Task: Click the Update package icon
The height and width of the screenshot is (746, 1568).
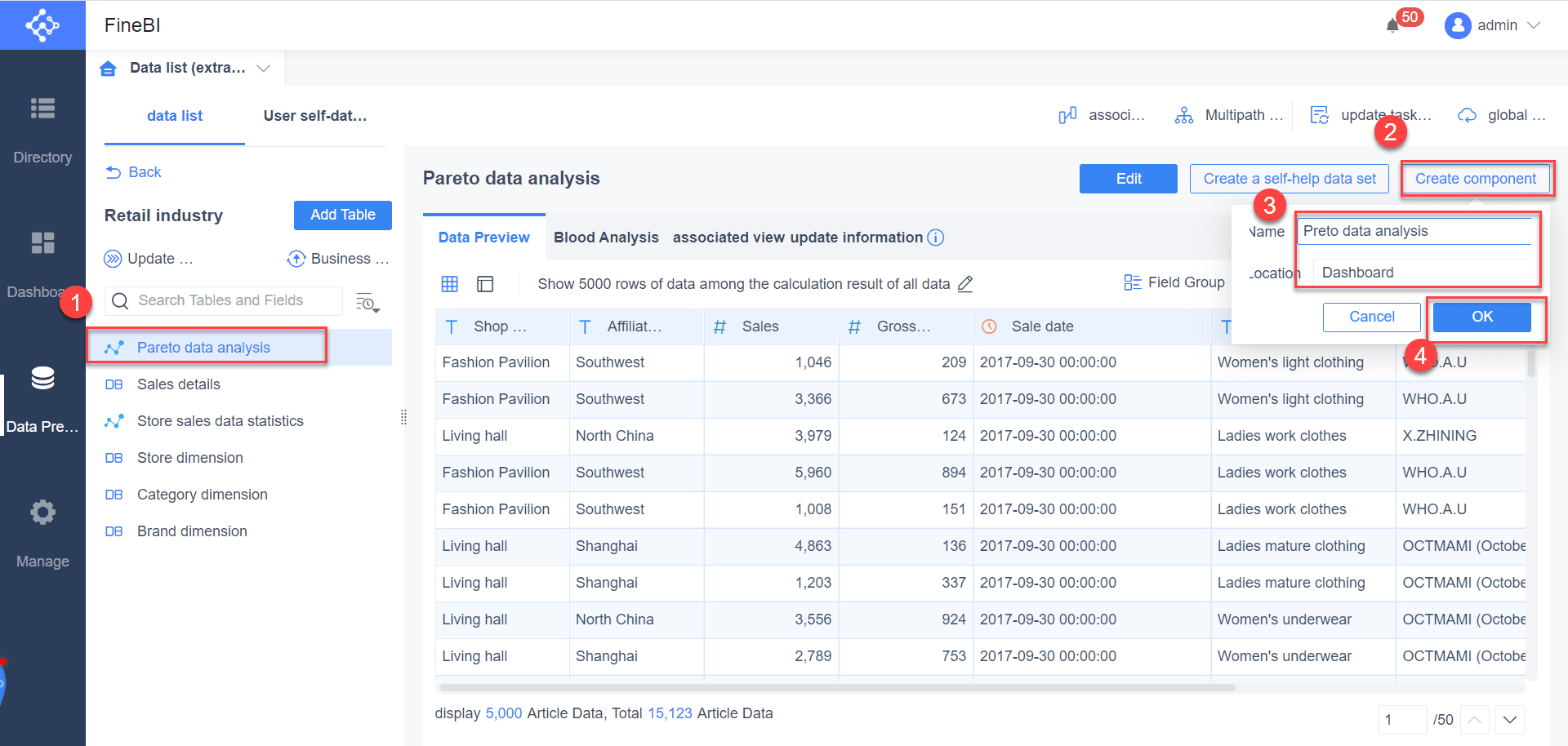Action: tap(113, 259)
